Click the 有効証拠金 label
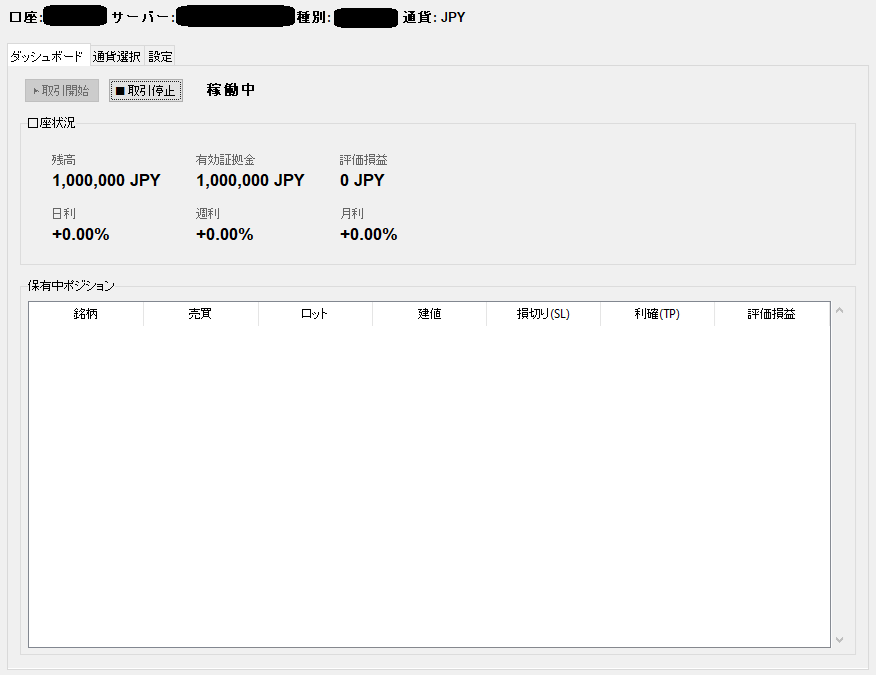 pos(225,160)
